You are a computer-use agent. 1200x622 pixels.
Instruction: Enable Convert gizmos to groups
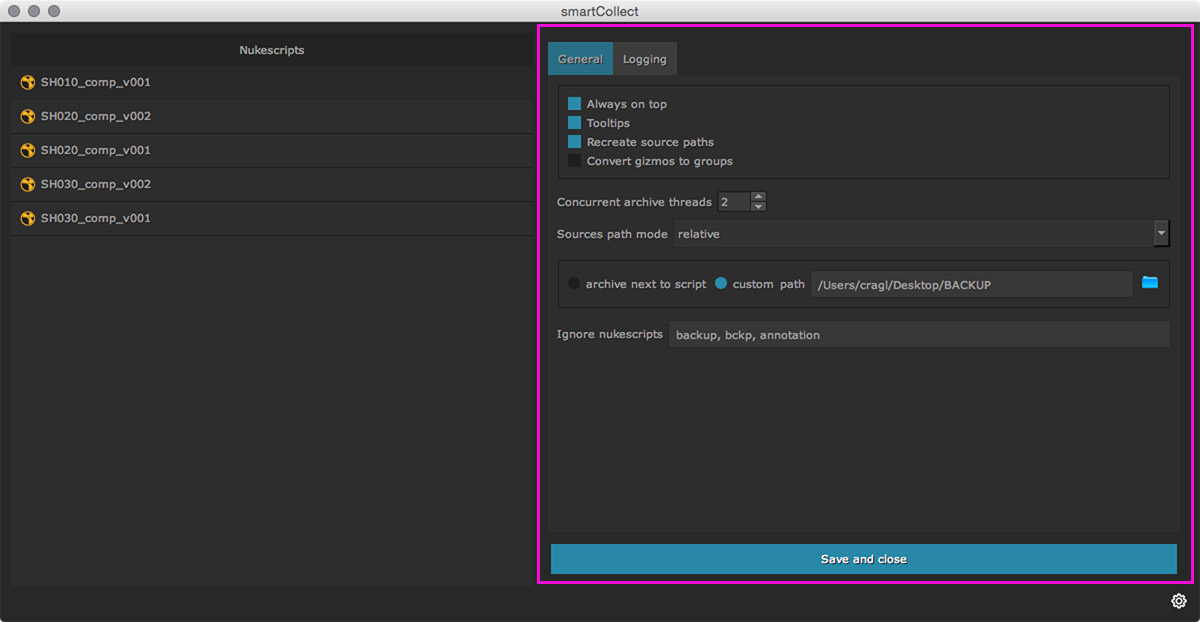tap(575, 161)
